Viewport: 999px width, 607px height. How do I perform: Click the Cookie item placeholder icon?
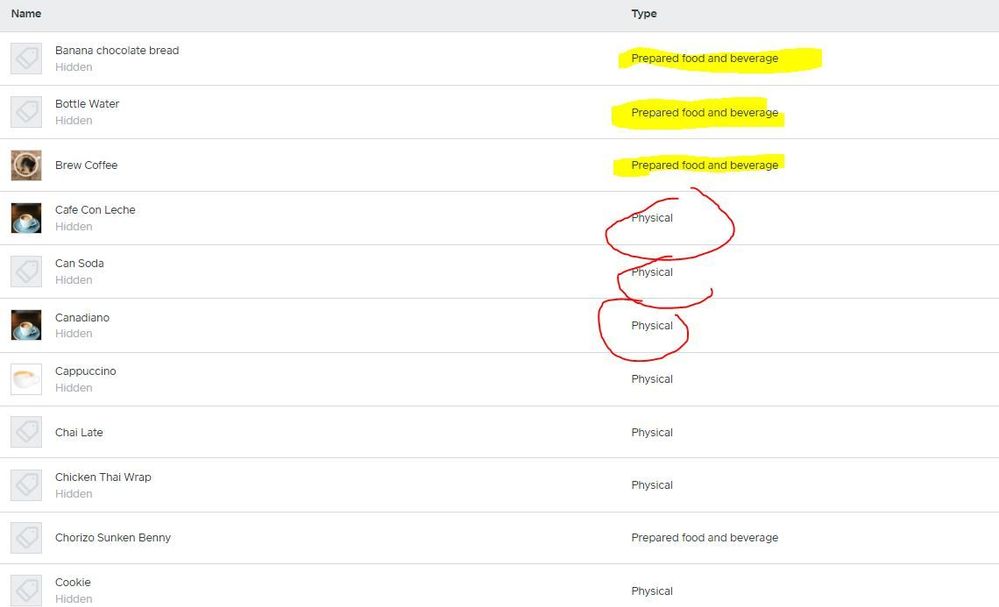(x=26, y=590)
